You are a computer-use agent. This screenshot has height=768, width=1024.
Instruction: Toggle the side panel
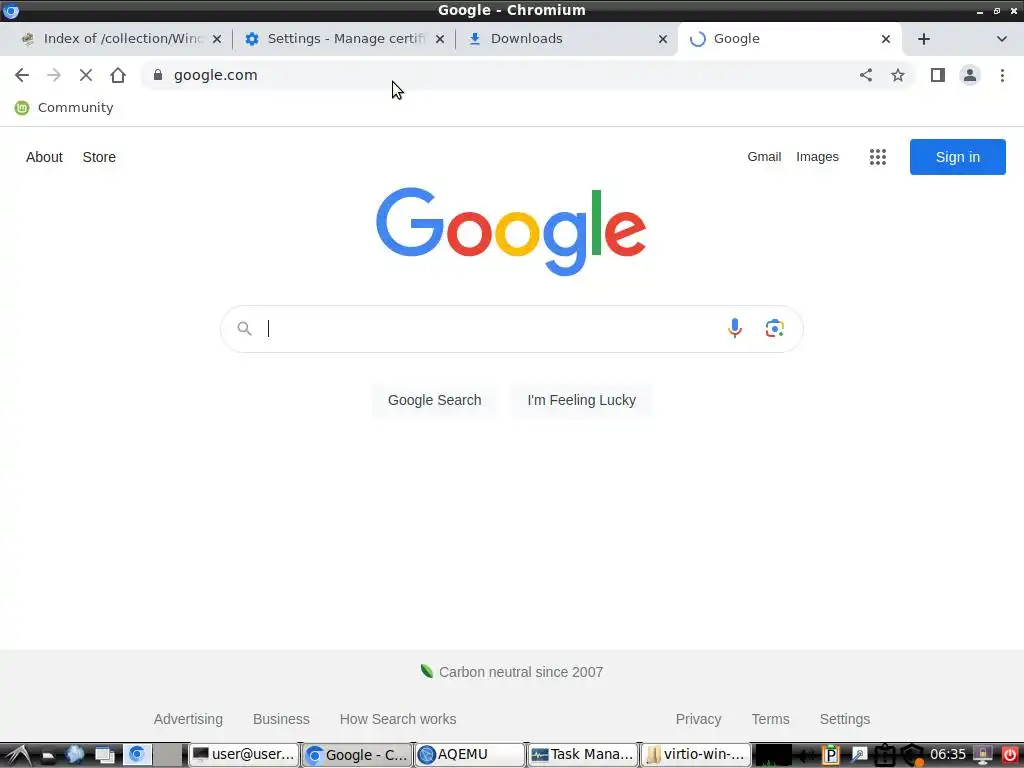click(938, 75)
